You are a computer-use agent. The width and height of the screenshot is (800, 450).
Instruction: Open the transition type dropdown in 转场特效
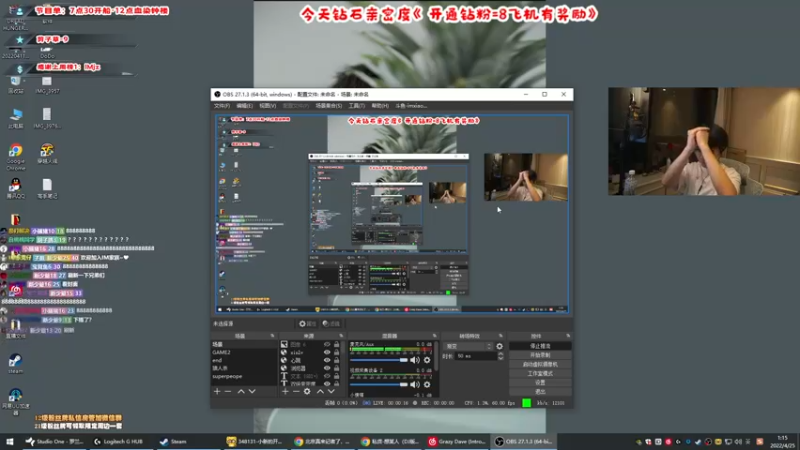pos(468,346)
